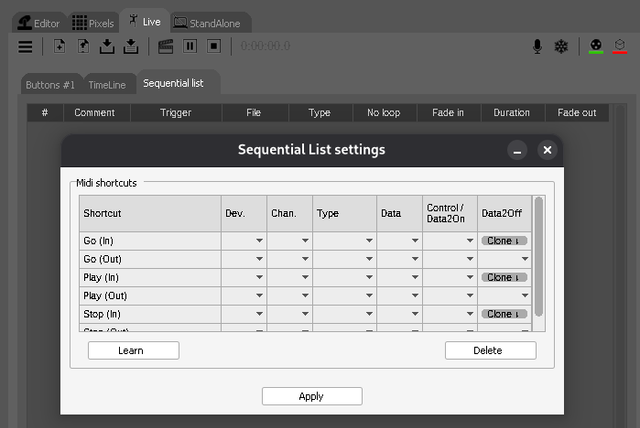This screenshot has height=428, width=640.
Task: Click the 0:00:00.0 time display
Action: click(x=265, y=46)
